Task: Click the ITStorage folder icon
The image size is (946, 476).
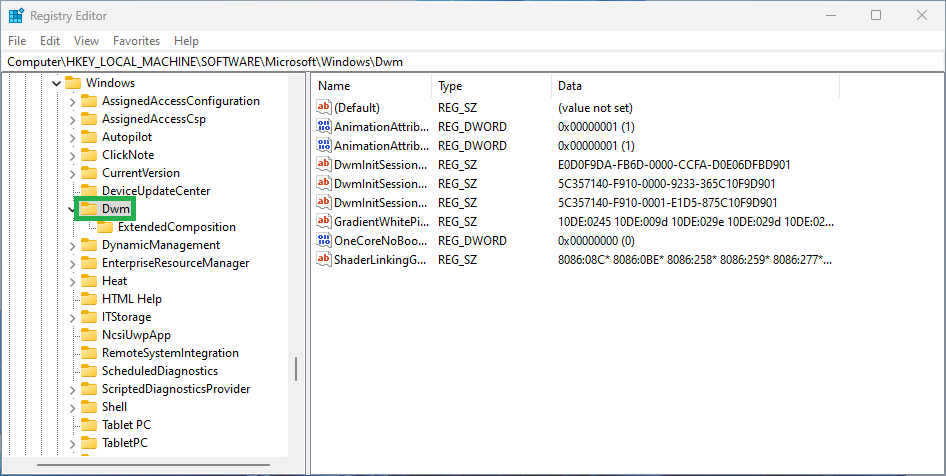Action: (89, 317)
